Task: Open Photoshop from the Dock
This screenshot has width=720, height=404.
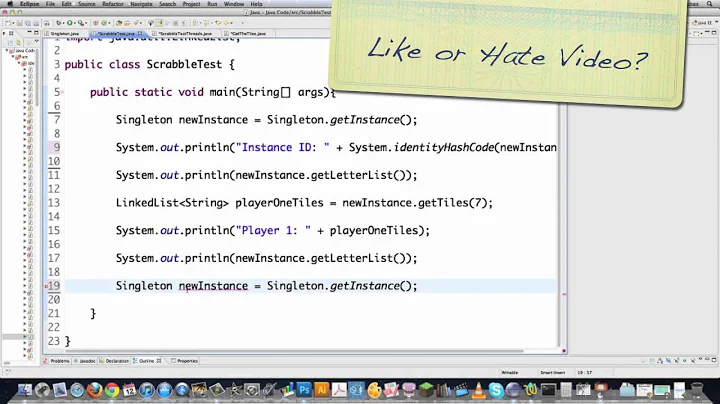Action: [304, 390]
